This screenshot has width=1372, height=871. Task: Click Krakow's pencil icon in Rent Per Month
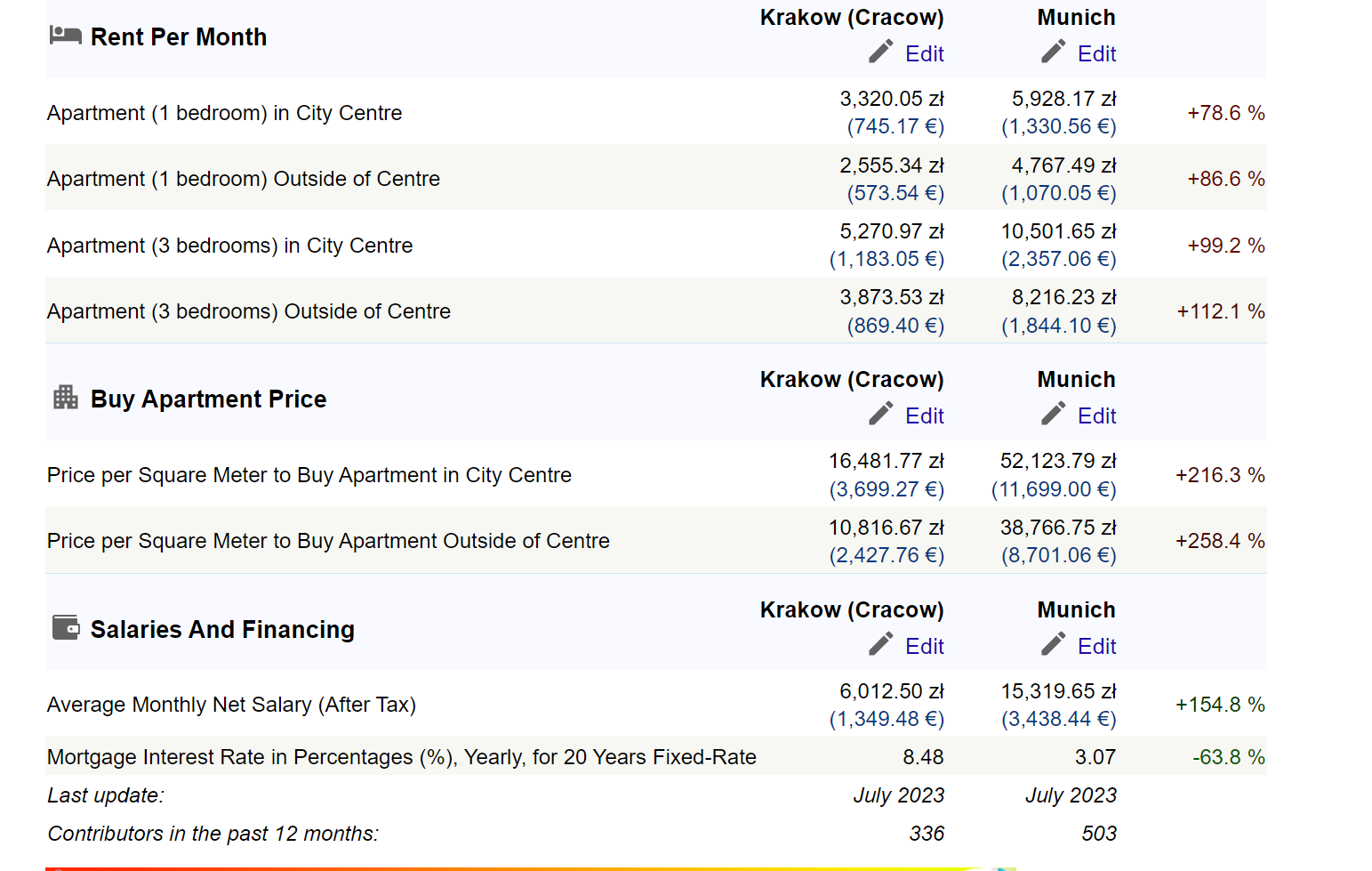pos(880,52)
